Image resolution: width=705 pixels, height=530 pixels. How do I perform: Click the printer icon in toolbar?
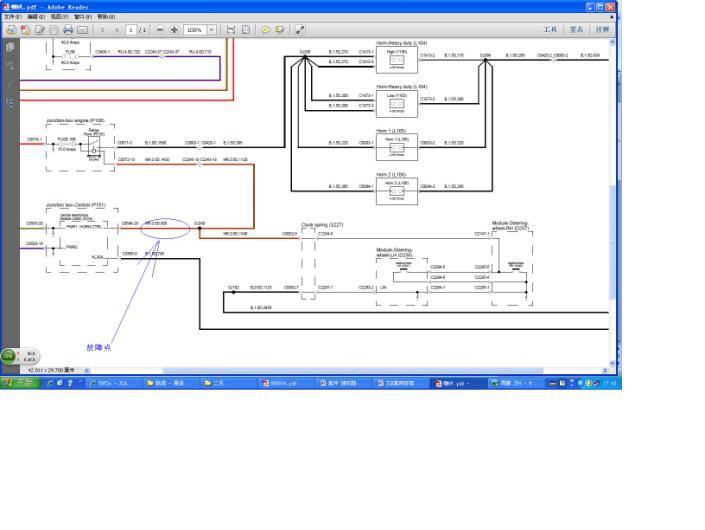tap(68, 30)
